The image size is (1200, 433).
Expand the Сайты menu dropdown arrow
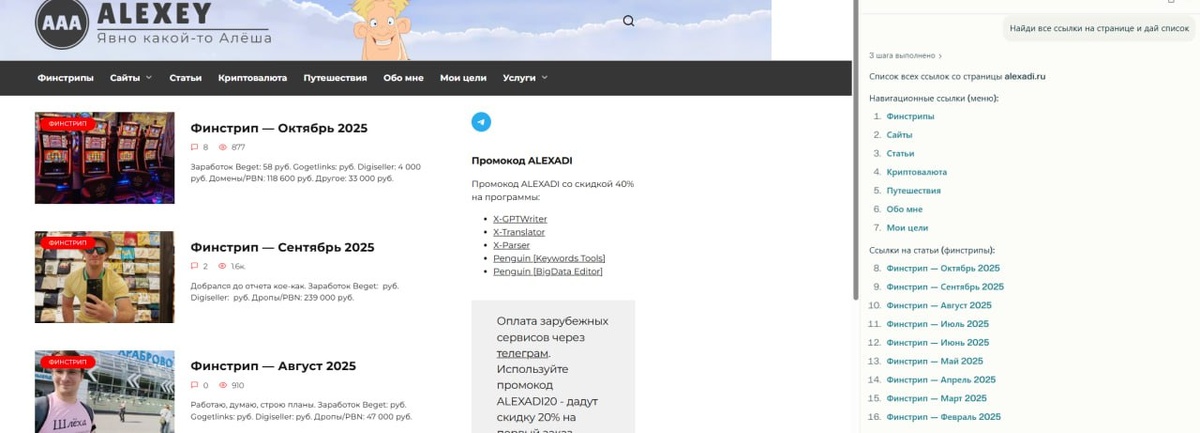tap(149, 77)
